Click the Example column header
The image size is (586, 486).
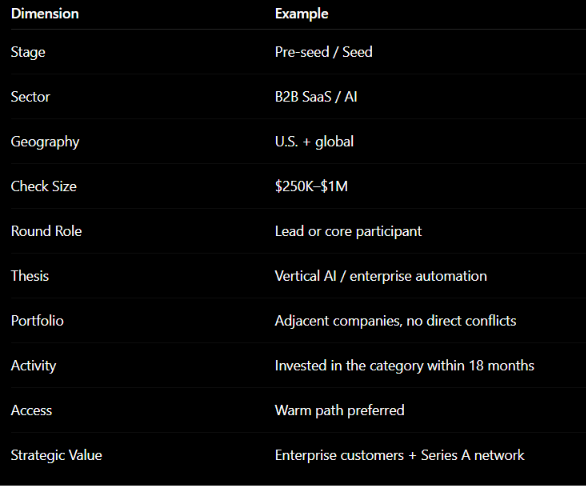(x=302, y=14)
